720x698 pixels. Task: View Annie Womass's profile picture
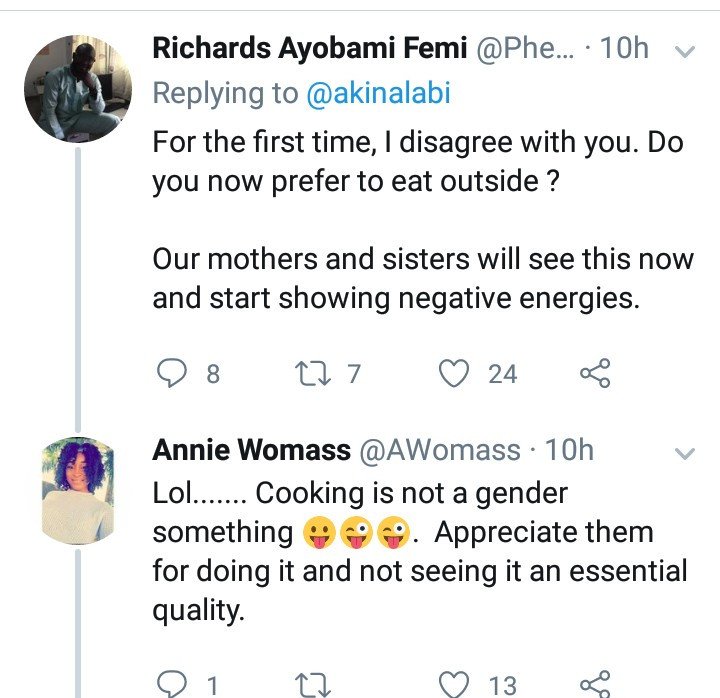click(x=78, y=490)
